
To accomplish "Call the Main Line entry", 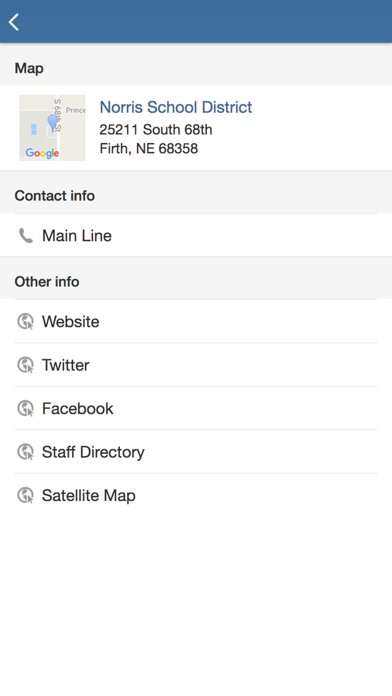I will tap(196, 235).
